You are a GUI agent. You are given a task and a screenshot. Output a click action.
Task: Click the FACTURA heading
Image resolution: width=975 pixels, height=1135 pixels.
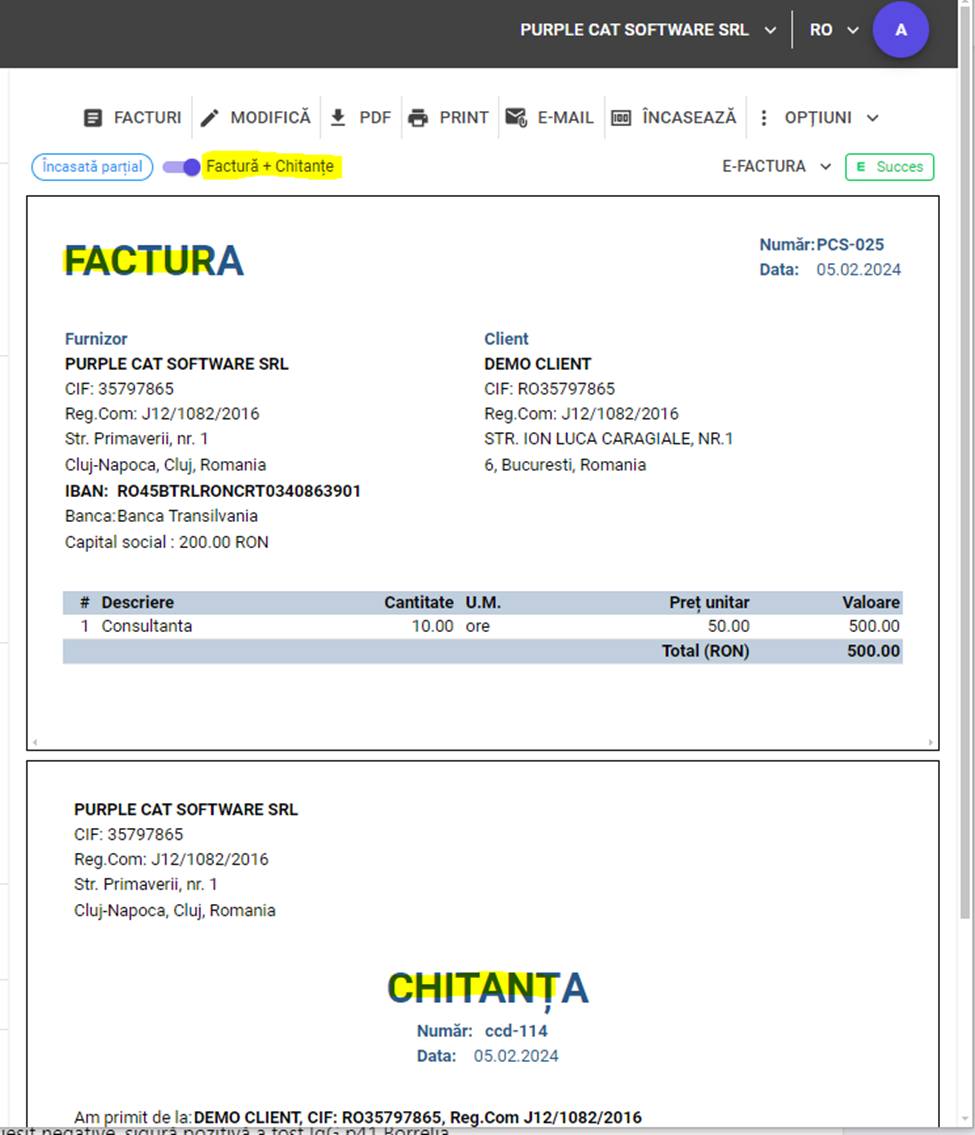pyautogui.click(x=154, y=261)
